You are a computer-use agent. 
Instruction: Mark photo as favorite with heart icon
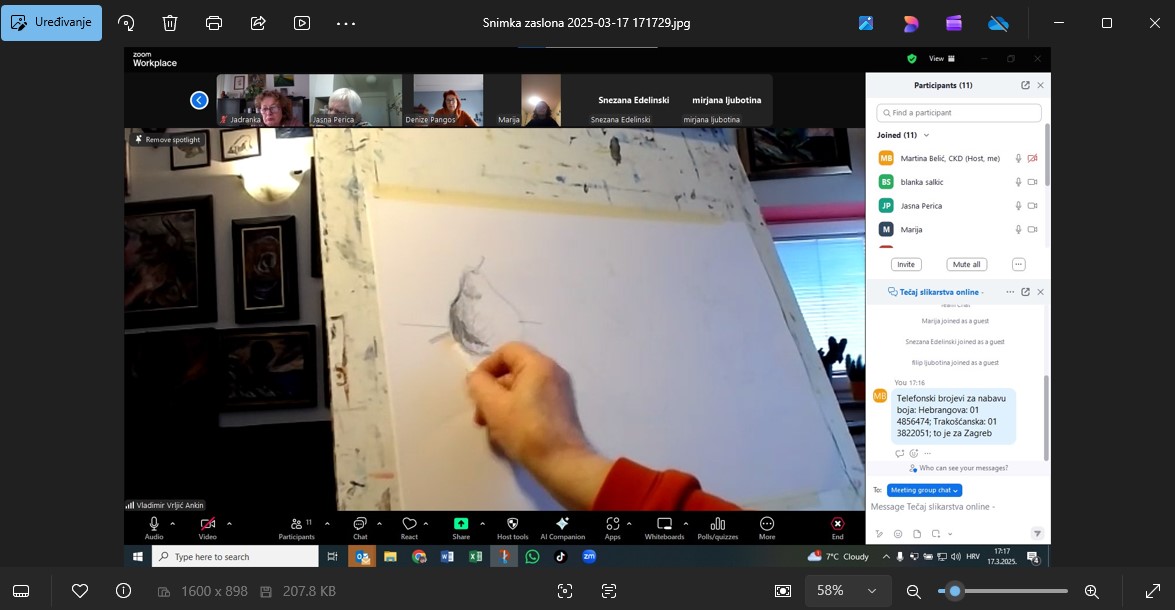tap(80, 591)
